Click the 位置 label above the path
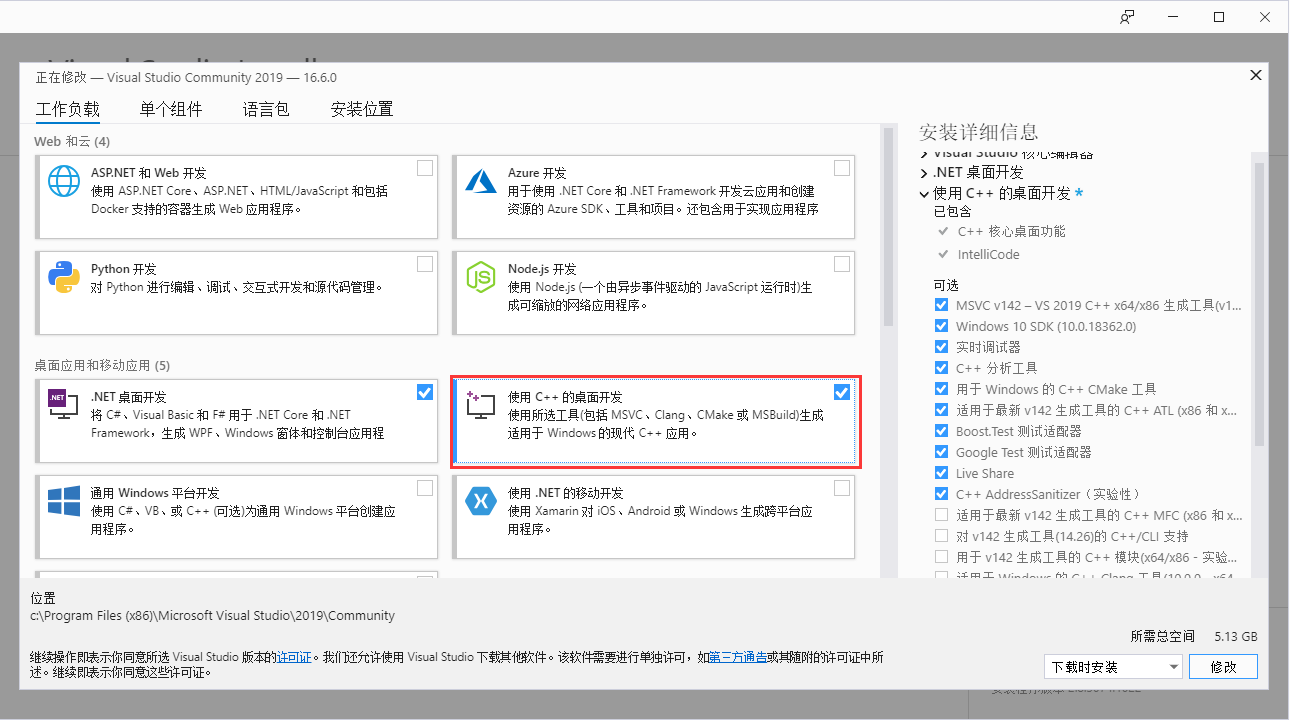Viewport: 1290px width, 720px height. 43,597
